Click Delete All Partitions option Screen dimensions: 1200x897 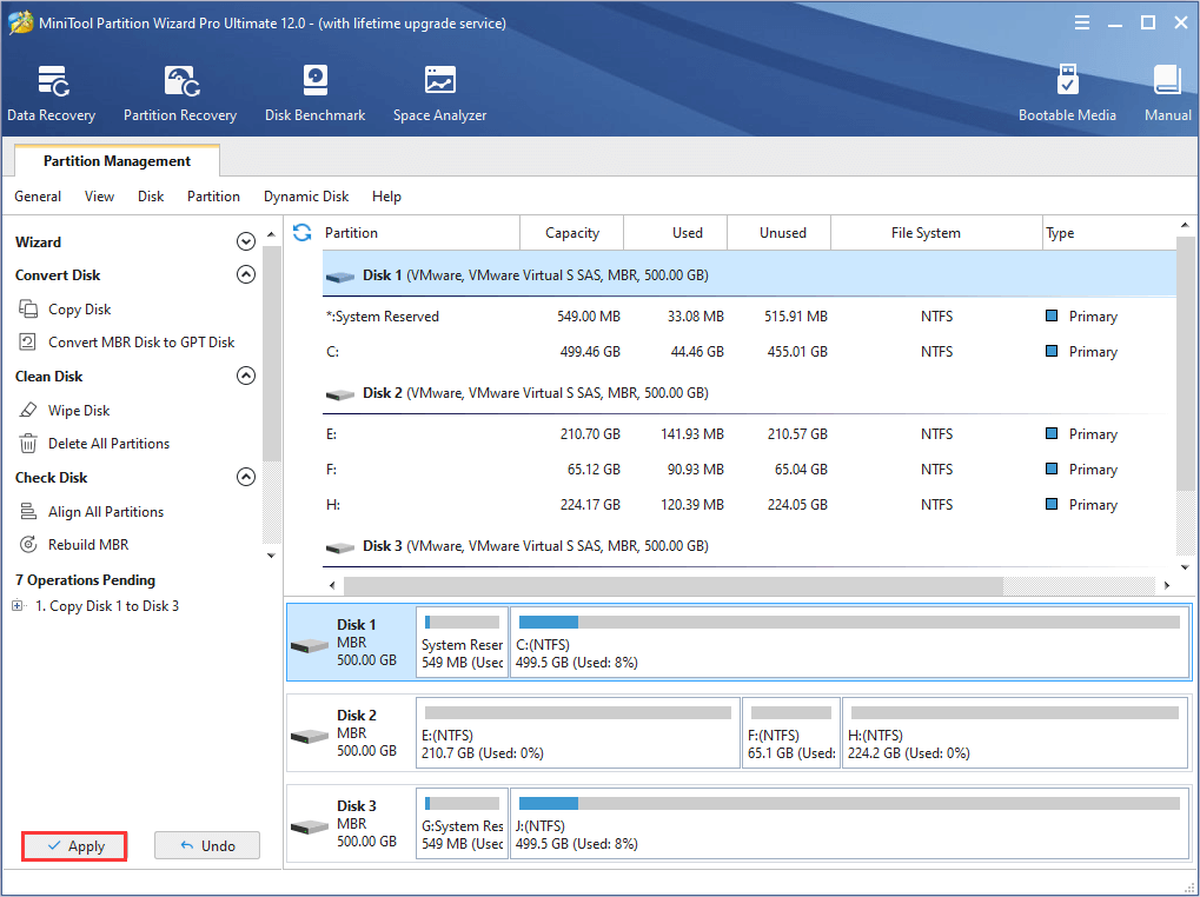click(109, 443)
